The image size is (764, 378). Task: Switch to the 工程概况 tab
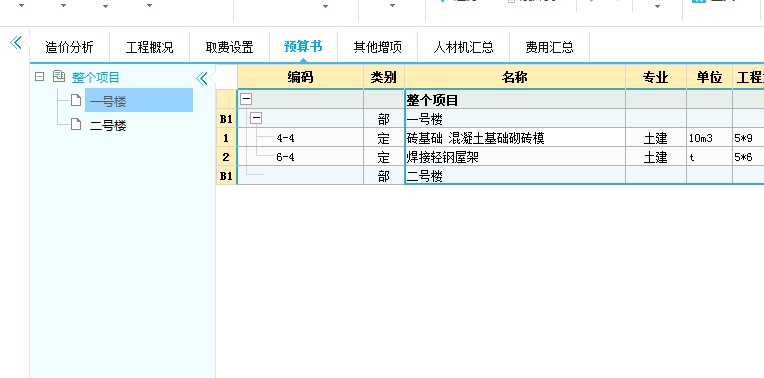click(150, 47)
